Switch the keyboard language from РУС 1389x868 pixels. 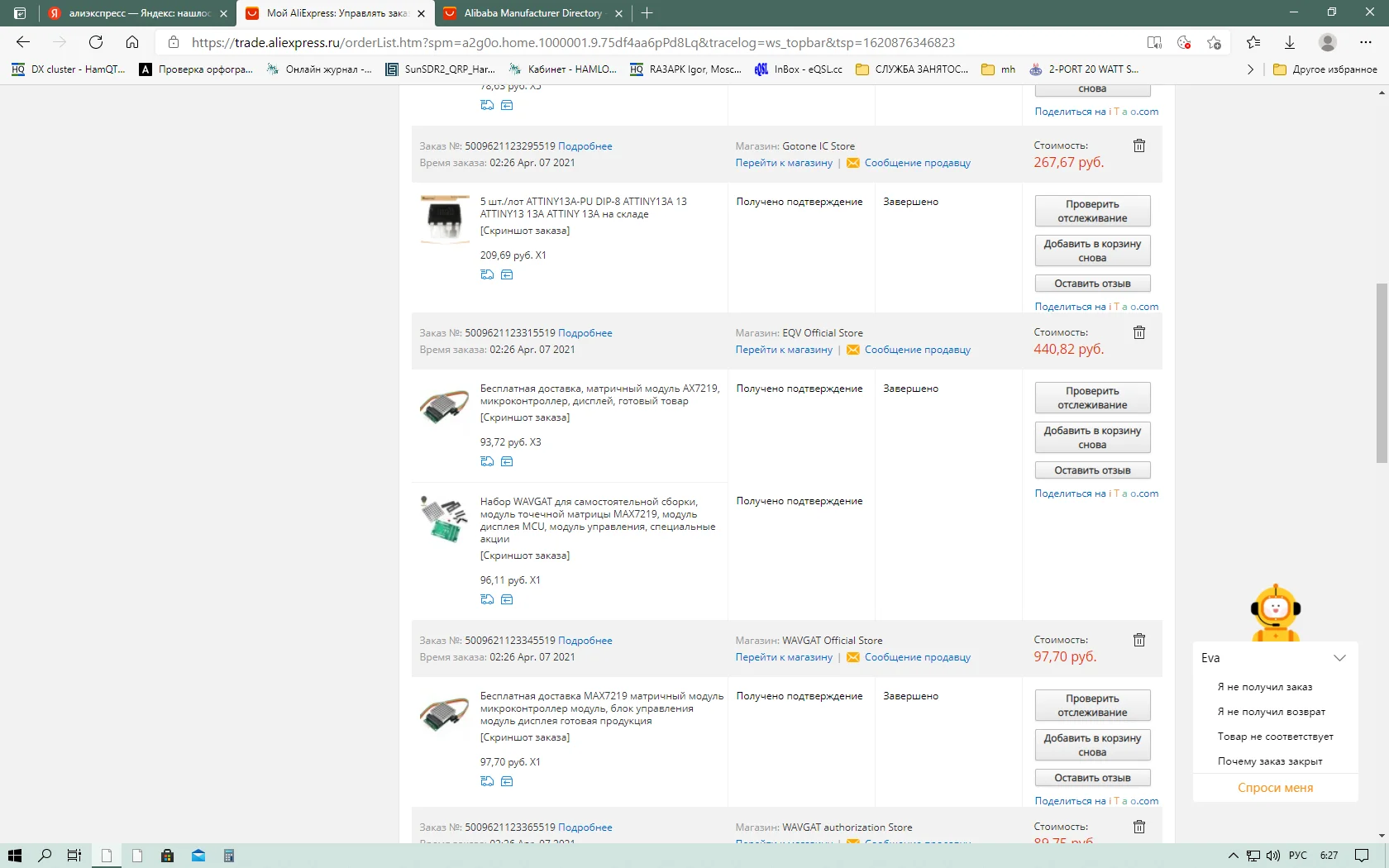1298,856
